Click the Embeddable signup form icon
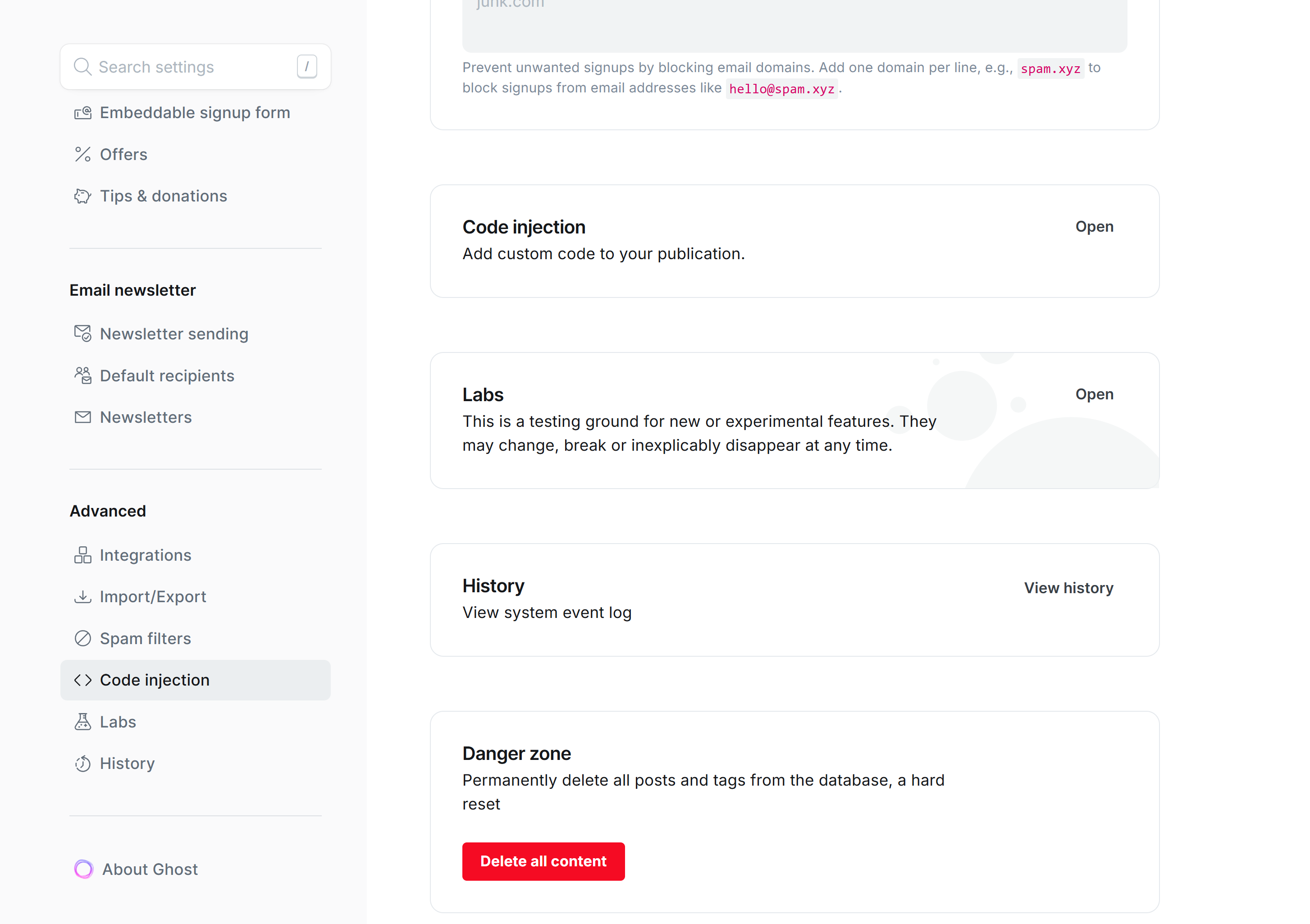 83,112
